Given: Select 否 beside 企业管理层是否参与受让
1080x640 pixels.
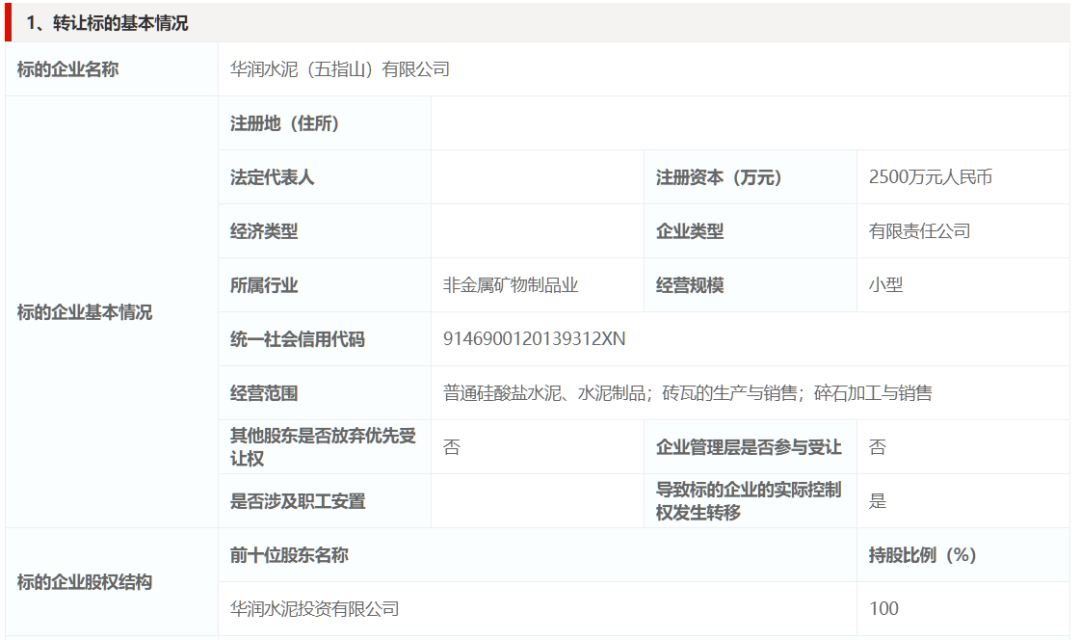Looking at the screenshot, I should [878, 447].
